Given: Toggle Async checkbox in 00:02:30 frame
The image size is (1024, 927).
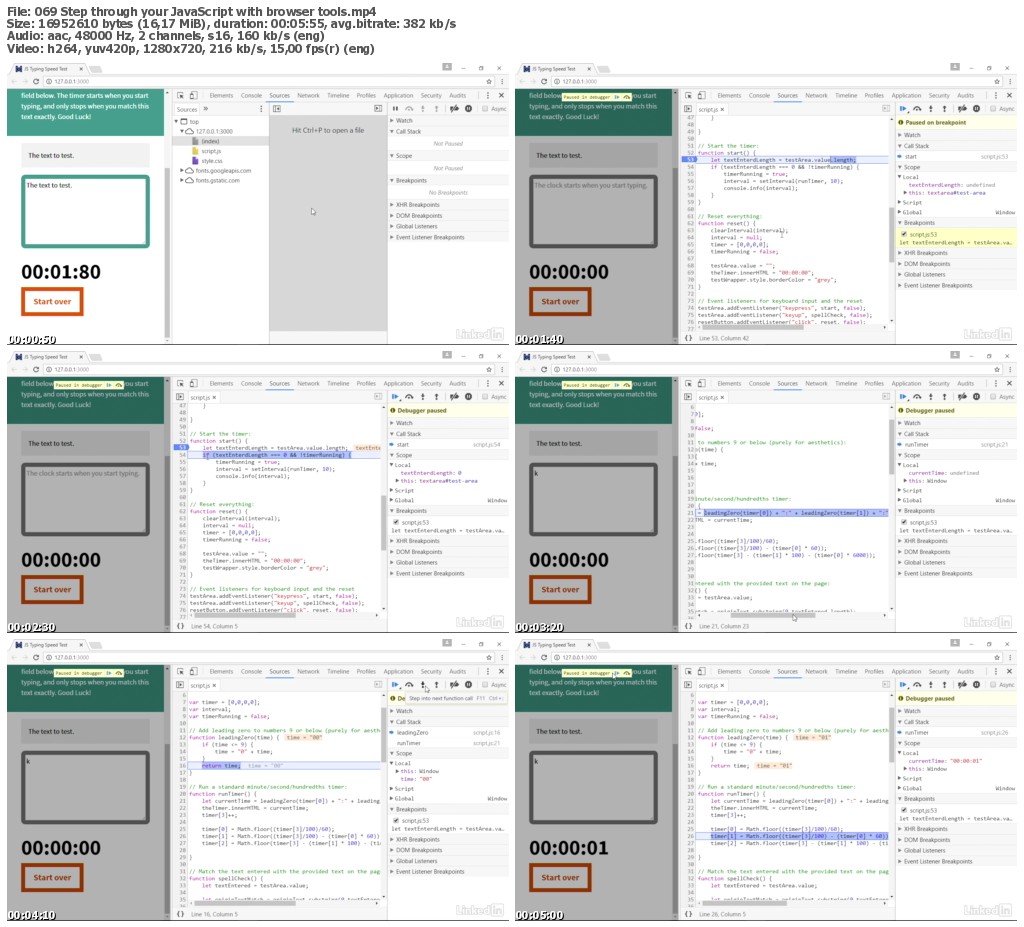Looking at the screenshot, I should pyautogui.click(x=485, y=397).
